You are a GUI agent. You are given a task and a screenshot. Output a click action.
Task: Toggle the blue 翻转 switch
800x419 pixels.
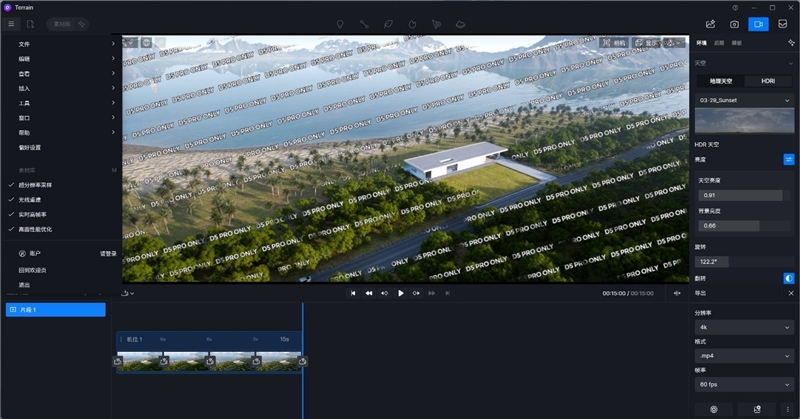click(788, 277)
